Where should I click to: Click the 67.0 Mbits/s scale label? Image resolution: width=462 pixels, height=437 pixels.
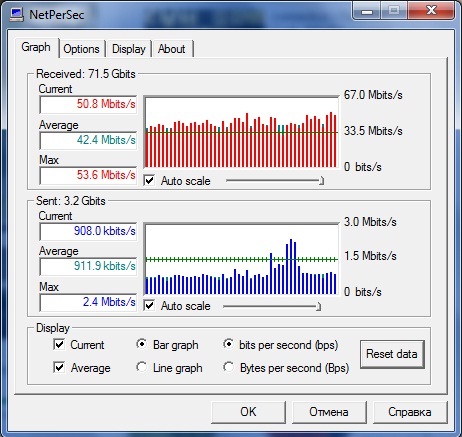click(373, 95)
